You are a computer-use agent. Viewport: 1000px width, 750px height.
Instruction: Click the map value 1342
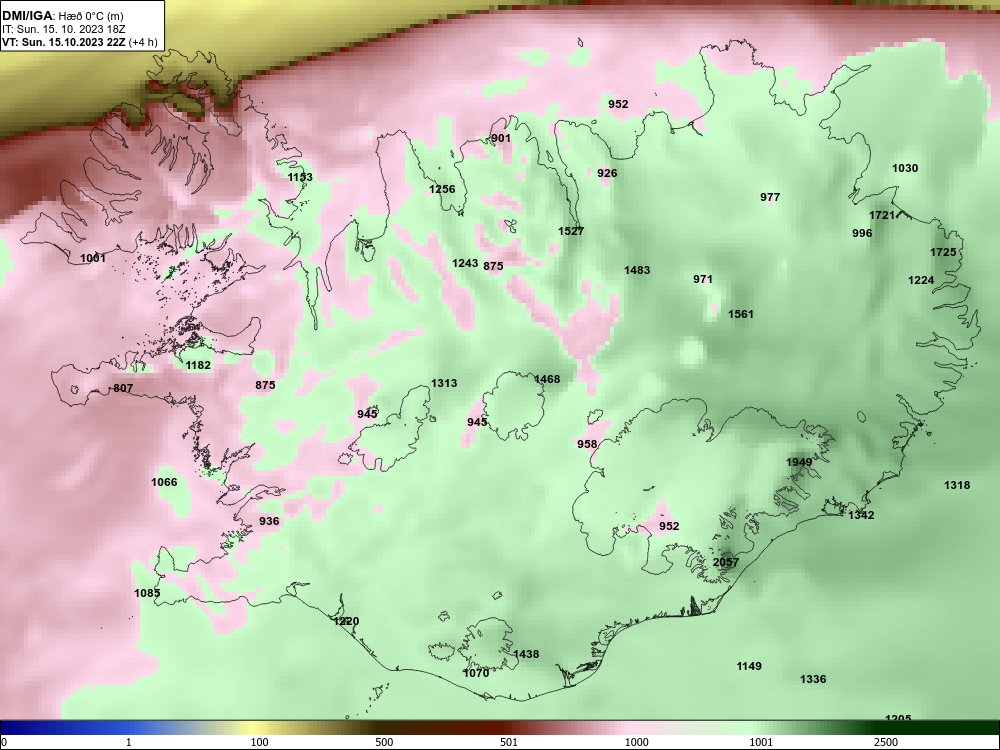click(x=861, y=515)
